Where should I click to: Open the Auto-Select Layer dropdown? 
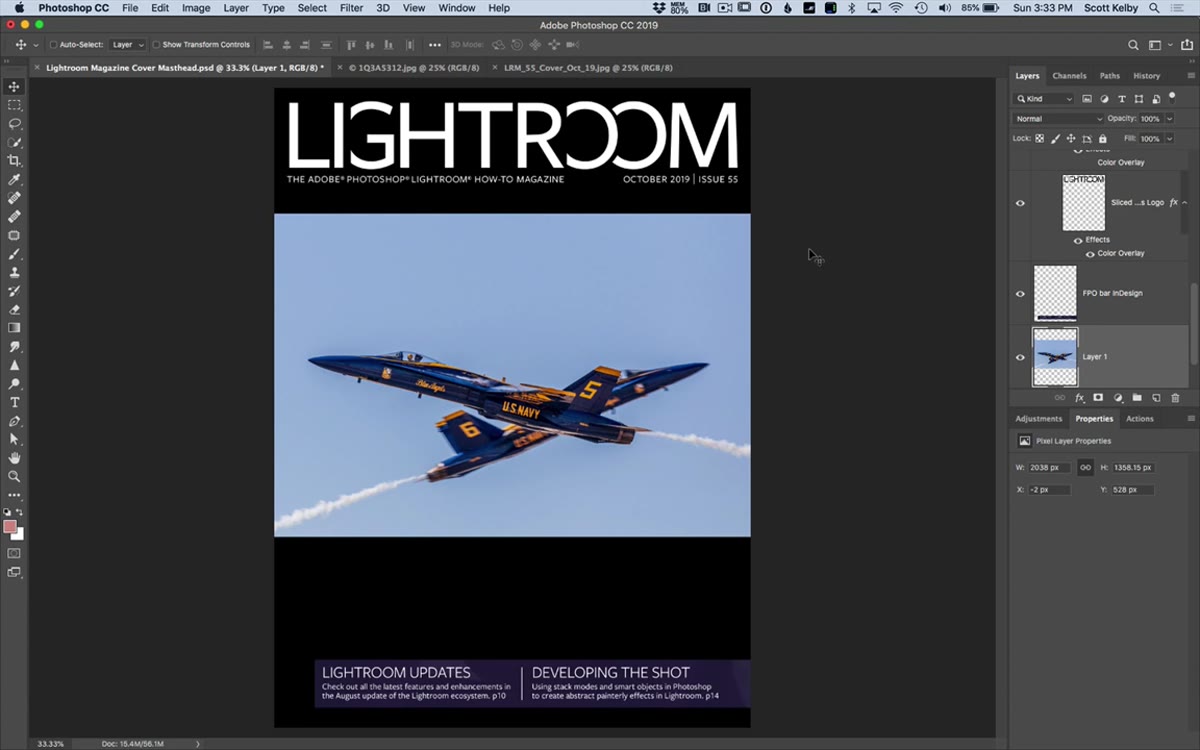point(127,45)
